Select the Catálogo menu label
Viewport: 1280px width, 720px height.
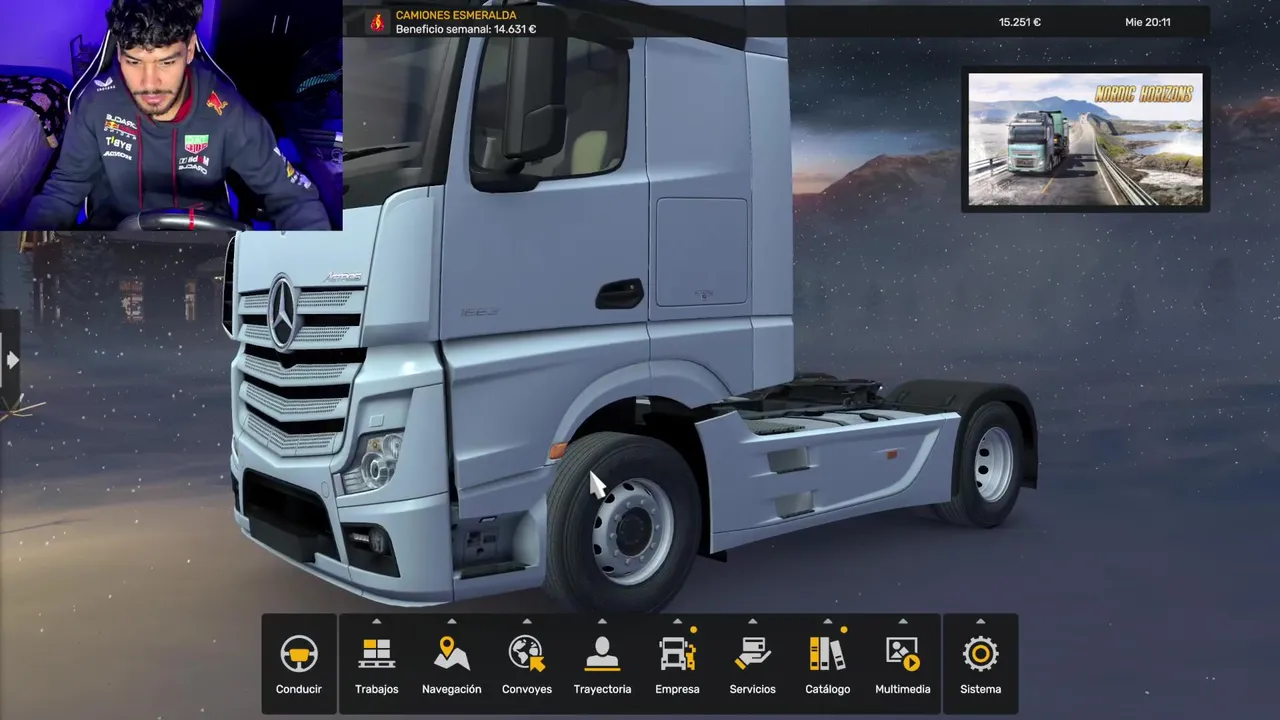828,689
